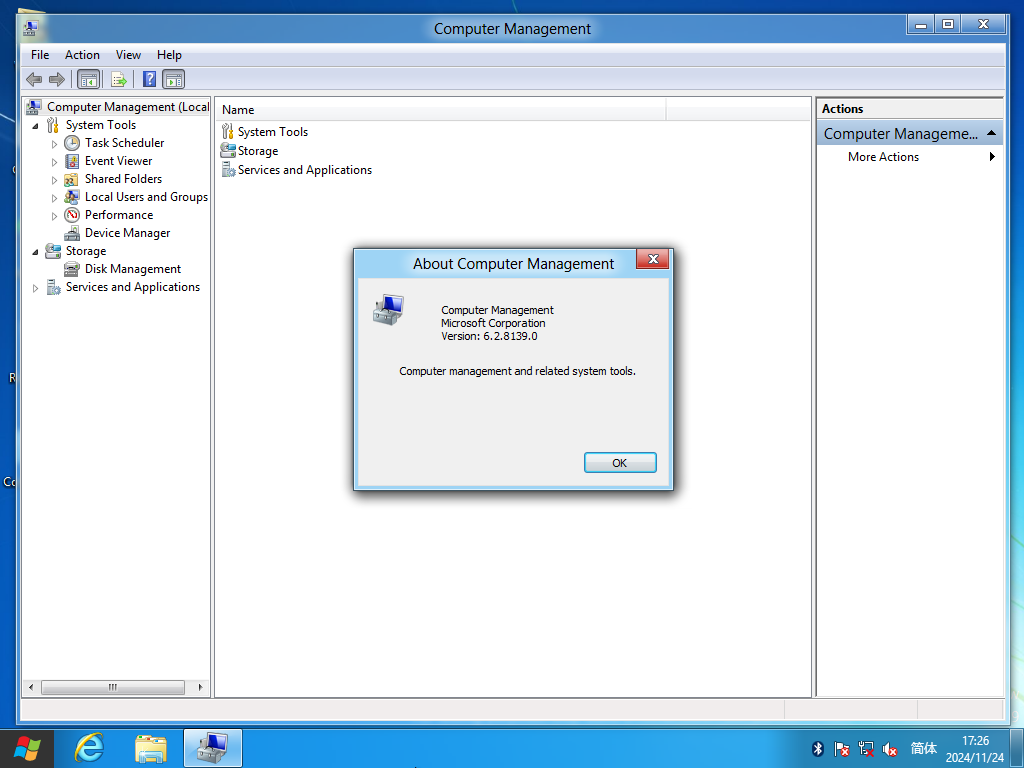Viewport: 1024px width, 768px height.
Task: Collapse the Storage tree node
Action: pos(35,252)
